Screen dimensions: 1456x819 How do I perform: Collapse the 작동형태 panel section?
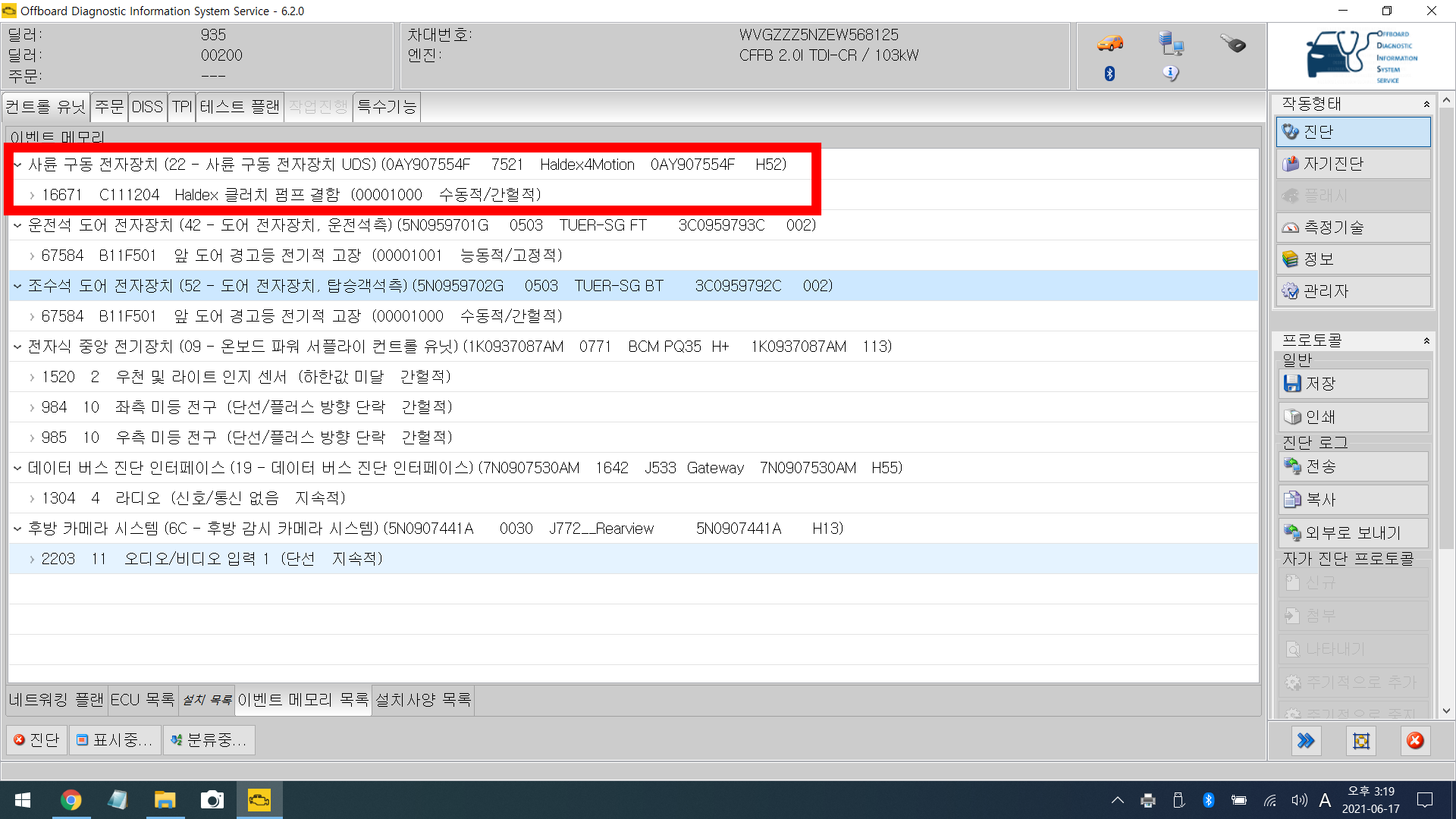(1426, 104)
